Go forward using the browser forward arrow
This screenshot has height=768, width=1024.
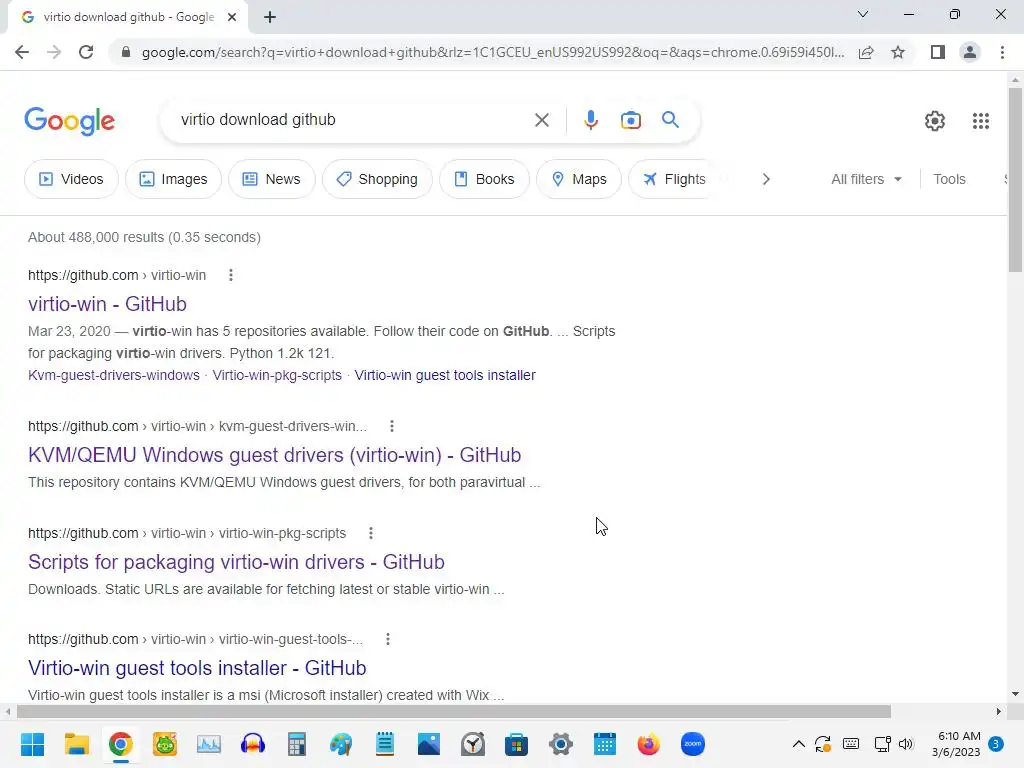(x=54, y=52)
